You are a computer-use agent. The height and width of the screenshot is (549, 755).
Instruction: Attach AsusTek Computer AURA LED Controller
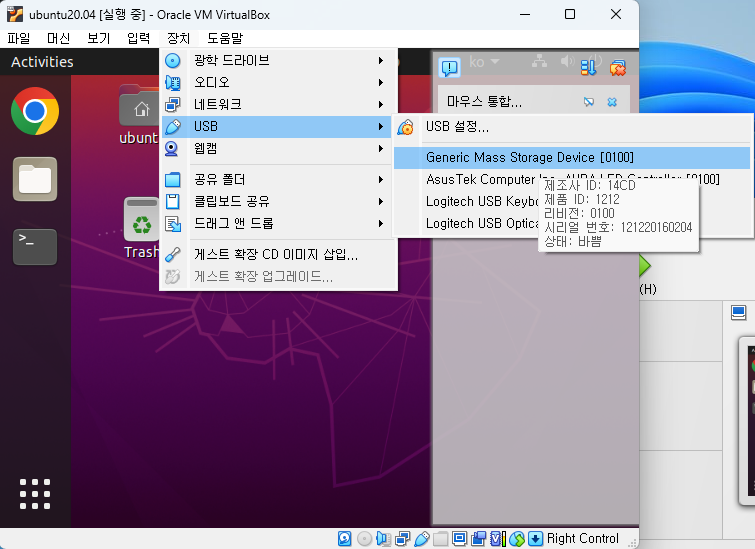572,179
